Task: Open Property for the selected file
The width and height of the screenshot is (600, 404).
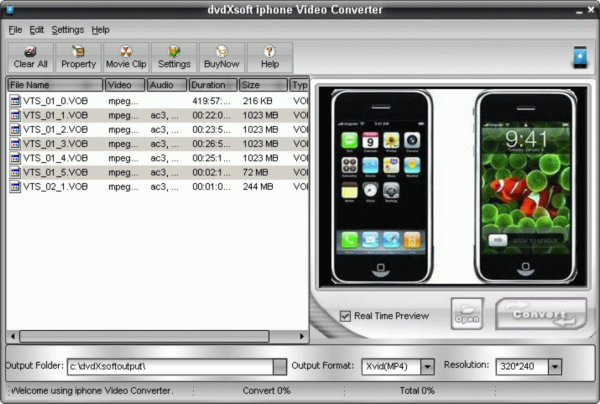Action: [78, 57]
